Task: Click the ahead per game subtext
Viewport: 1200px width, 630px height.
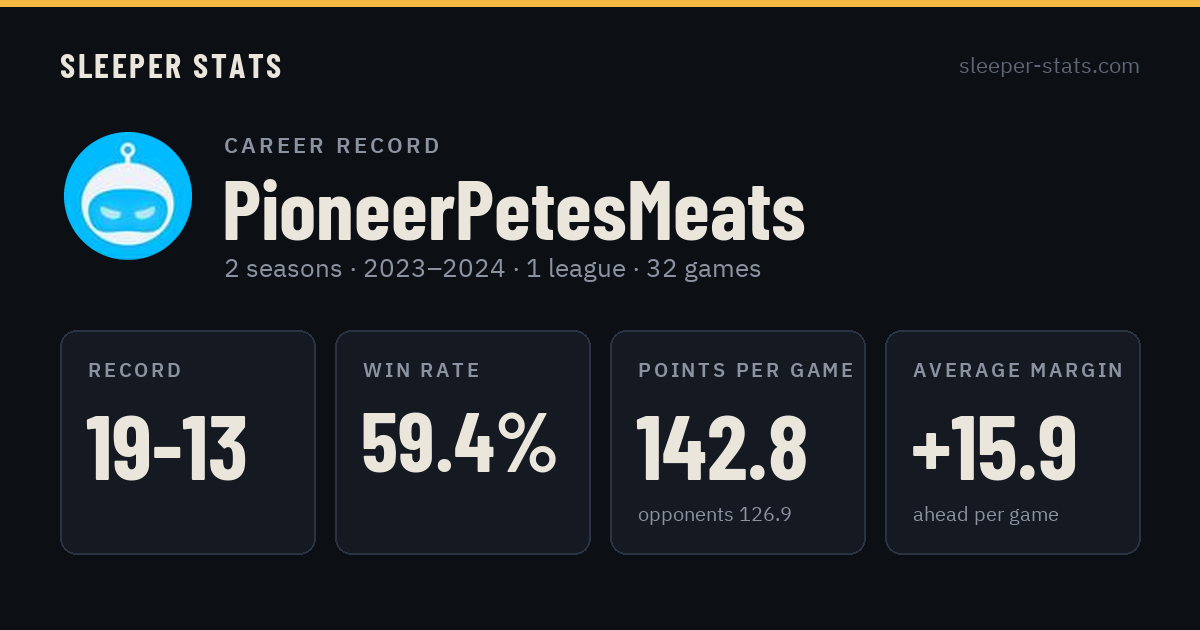Action: 986,515
